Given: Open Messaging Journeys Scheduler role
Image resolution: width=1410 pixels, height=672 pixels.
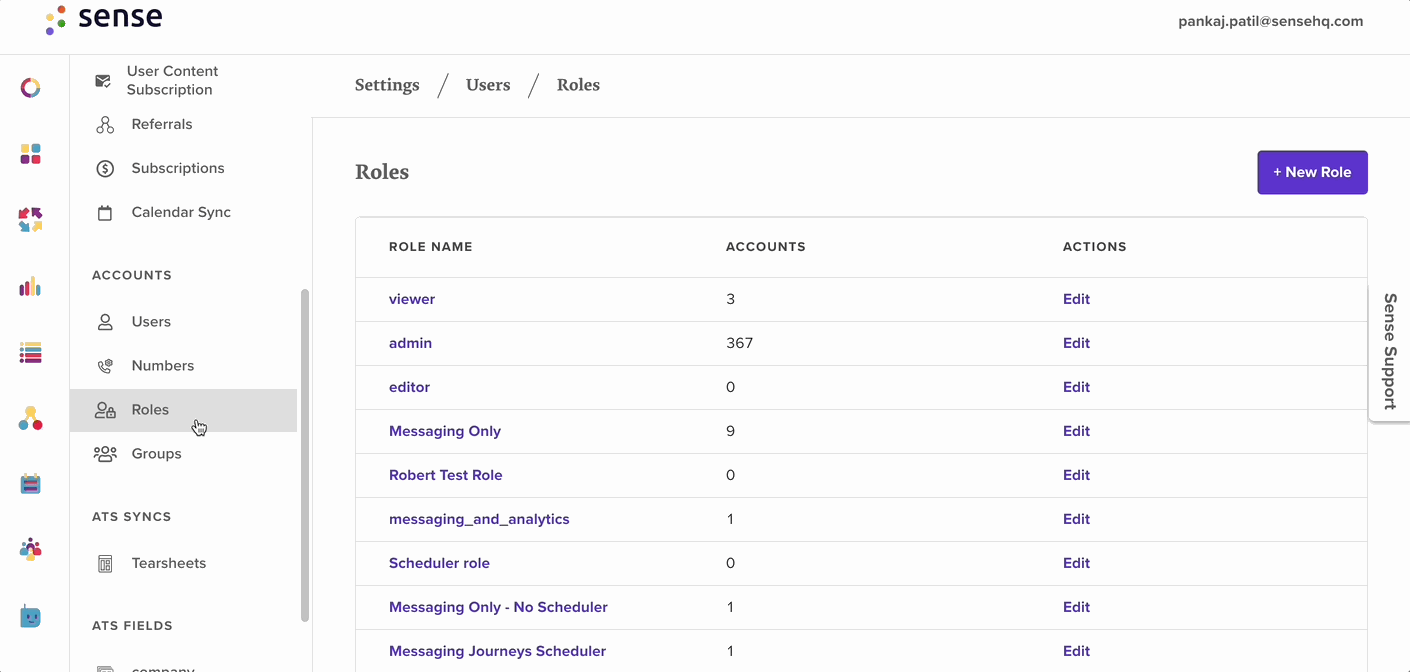Looking at the screenshot, I should click(x=497, y=651).
